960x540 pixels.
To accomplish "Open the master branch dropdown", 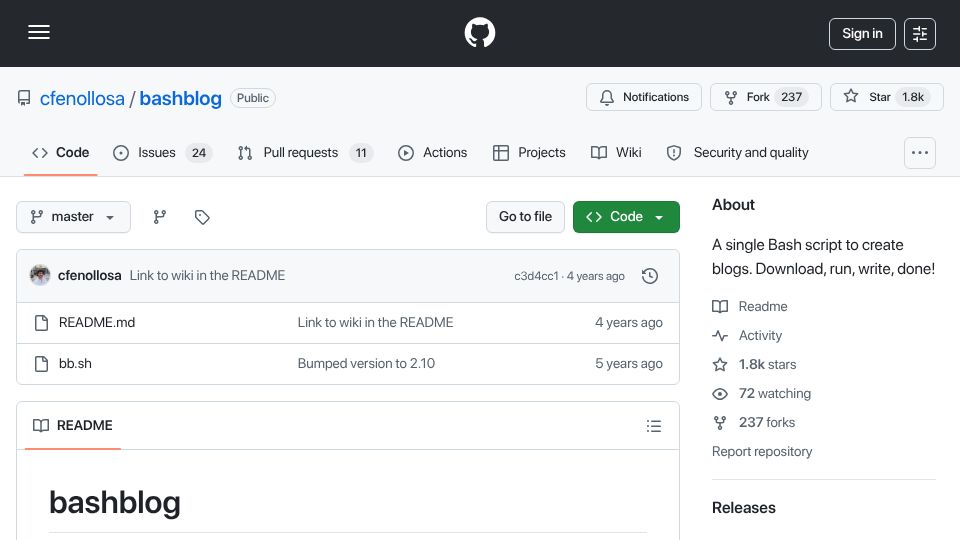I will point(73,217).
